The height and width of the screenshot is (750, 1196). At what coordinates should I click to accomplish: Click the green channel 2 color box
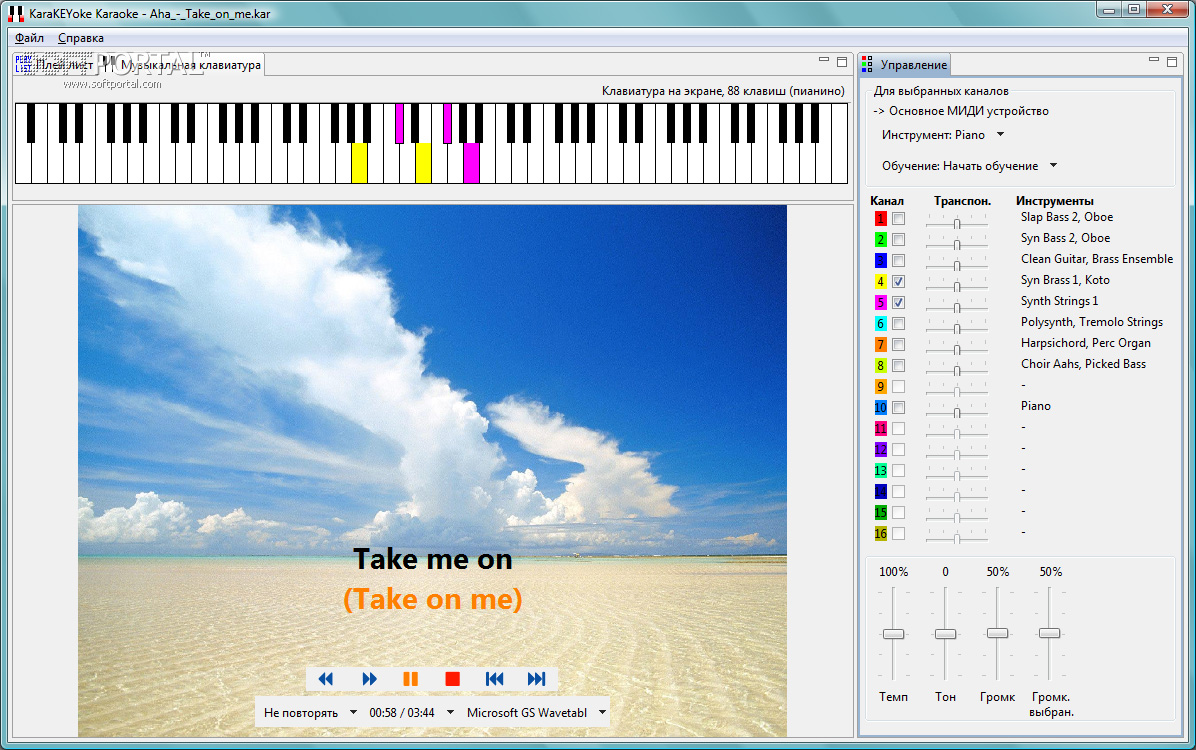pos(880,240)
